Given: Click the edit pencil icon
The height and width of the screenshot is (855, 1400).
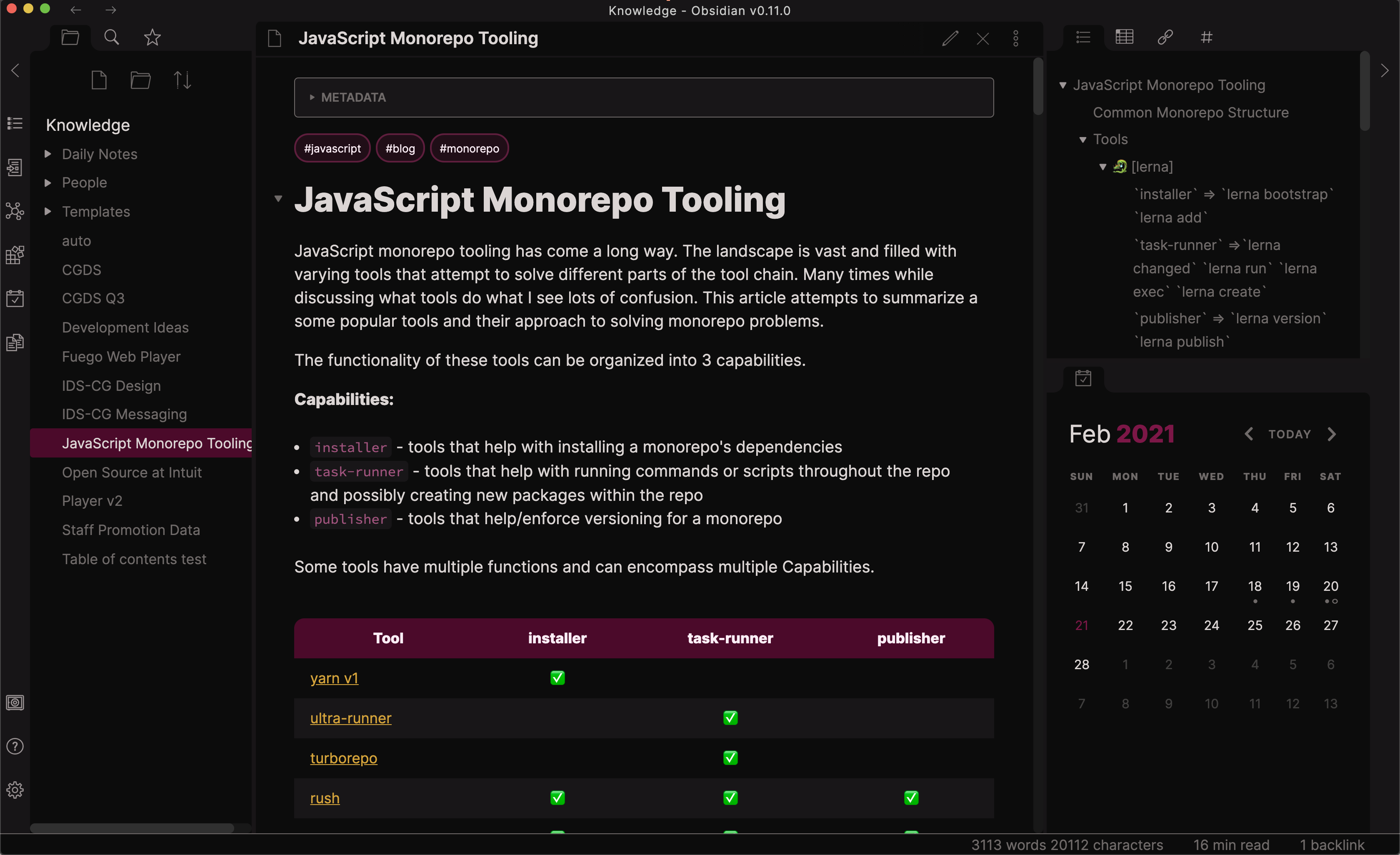Looking at the screenshot, I should click(x=950, y=39).
